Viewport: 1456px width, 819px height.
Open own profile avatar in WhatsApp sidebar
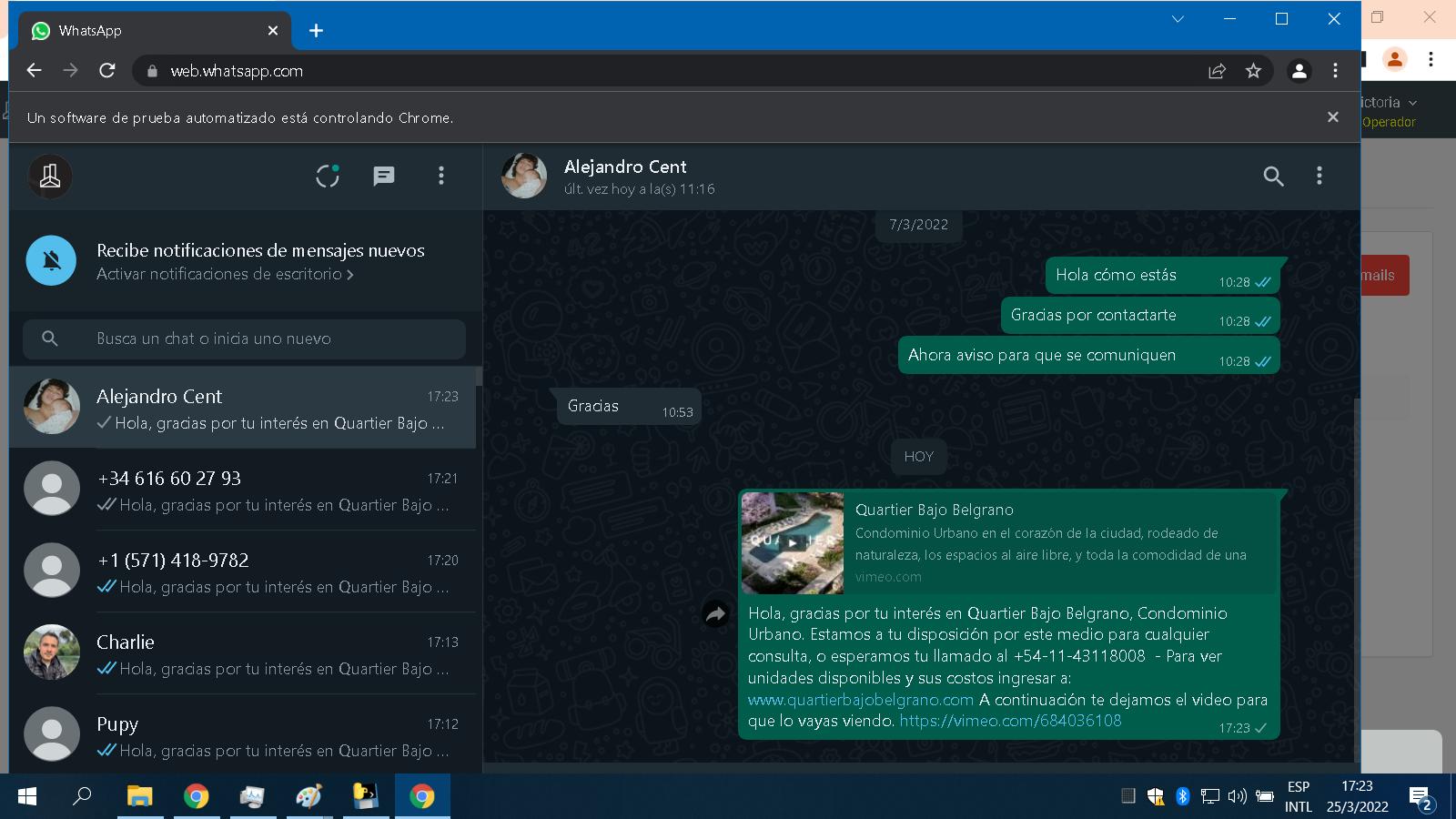pyautogui.click(x=50, y=176)
